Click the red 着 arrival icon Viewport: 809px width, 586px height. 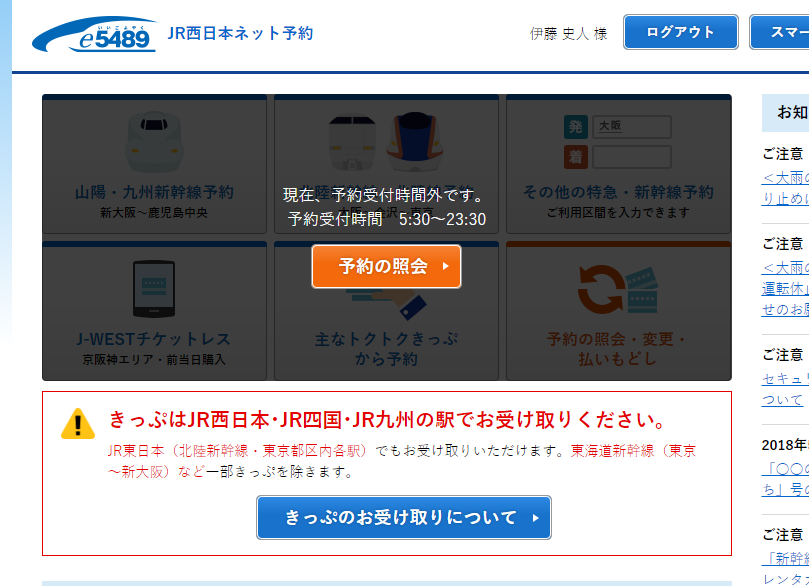[576, 157]
